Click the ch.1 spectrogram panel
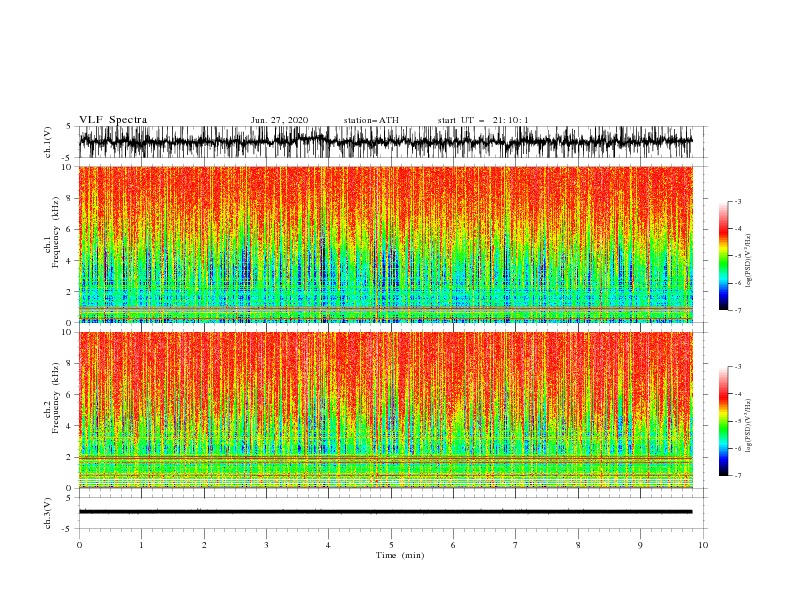 (x=386, y=244)
